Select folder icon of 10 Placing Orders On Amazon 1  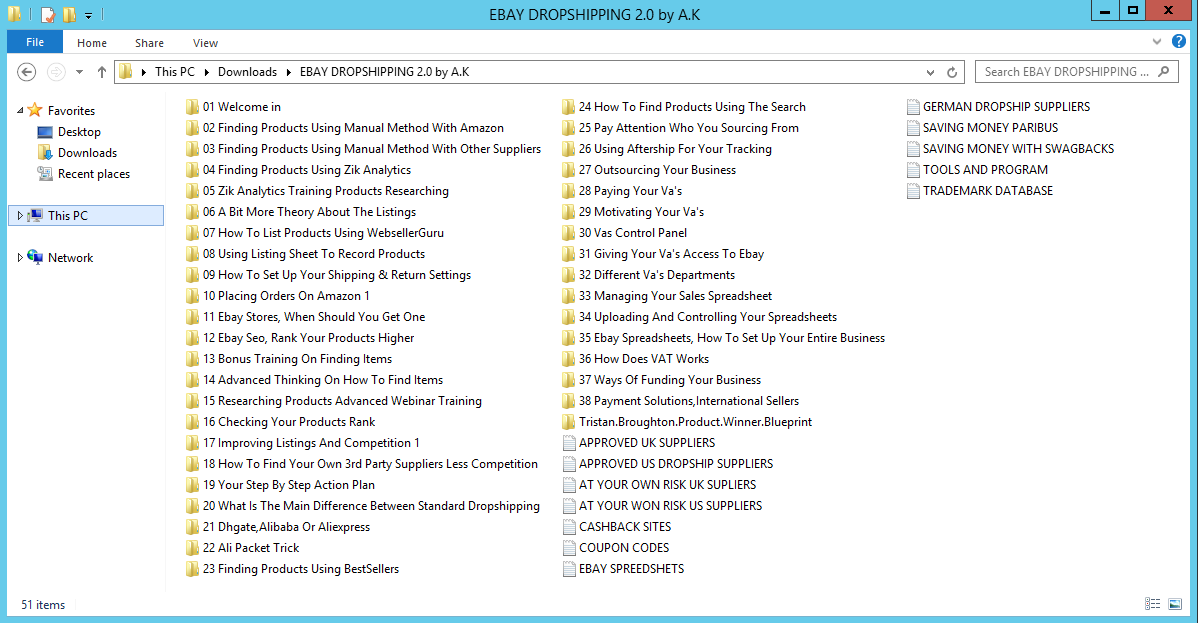[193, 296]
